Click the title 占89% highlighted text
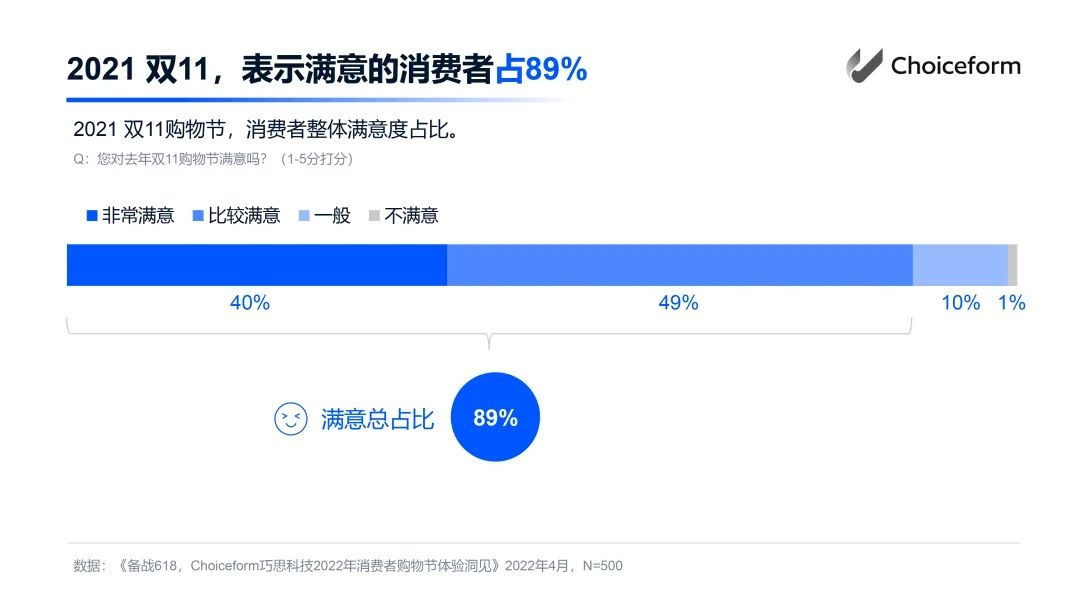Image resolution: width=1080 pixels, height=607 pixels. [541, 69]
